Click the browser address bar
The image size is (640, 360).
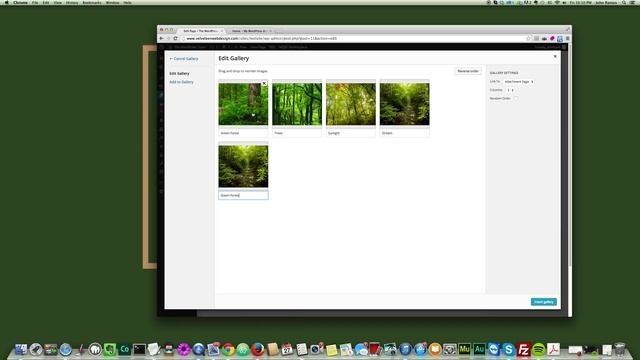355,38
